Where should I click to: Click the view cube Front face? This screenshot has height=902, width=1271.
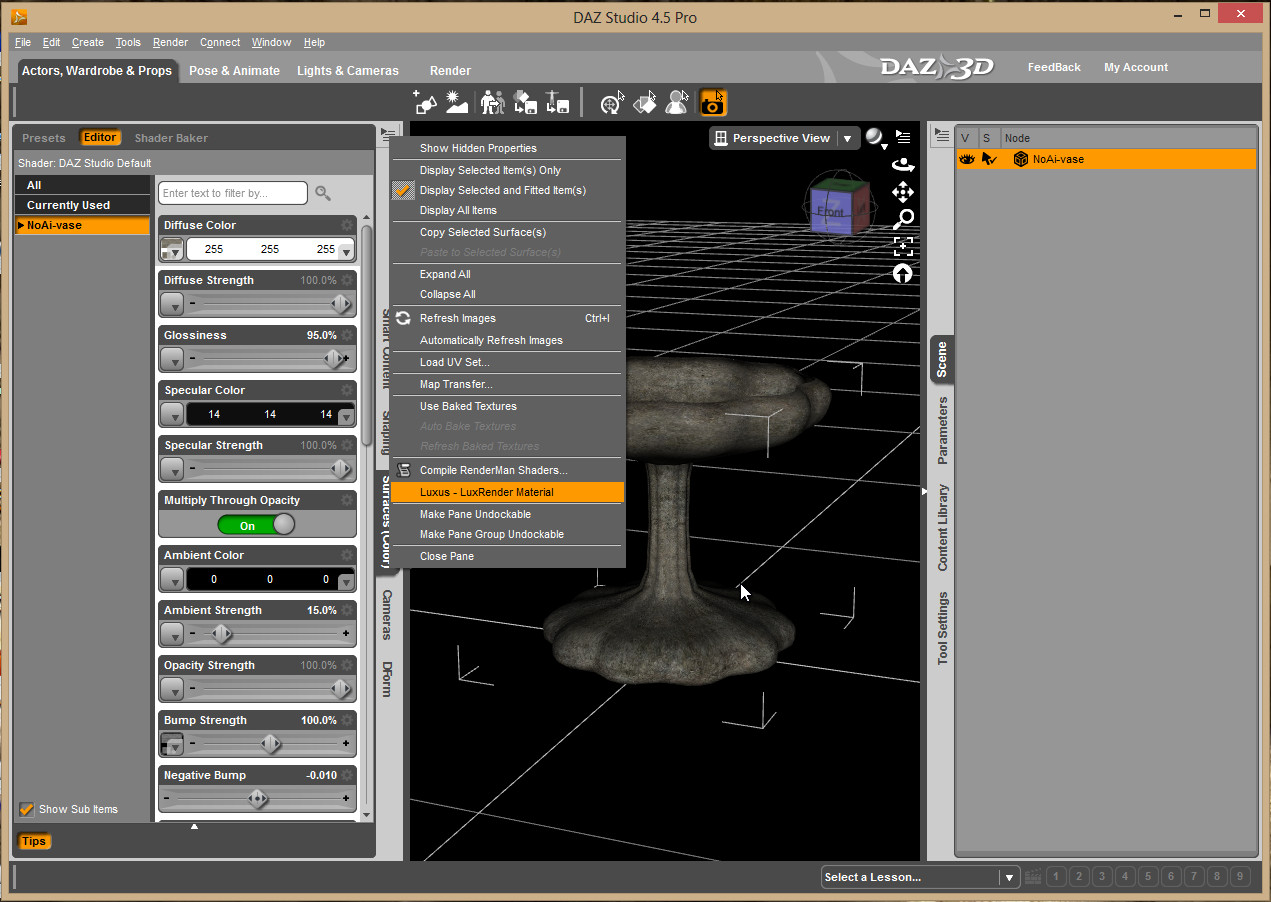[x=830, y=212]
